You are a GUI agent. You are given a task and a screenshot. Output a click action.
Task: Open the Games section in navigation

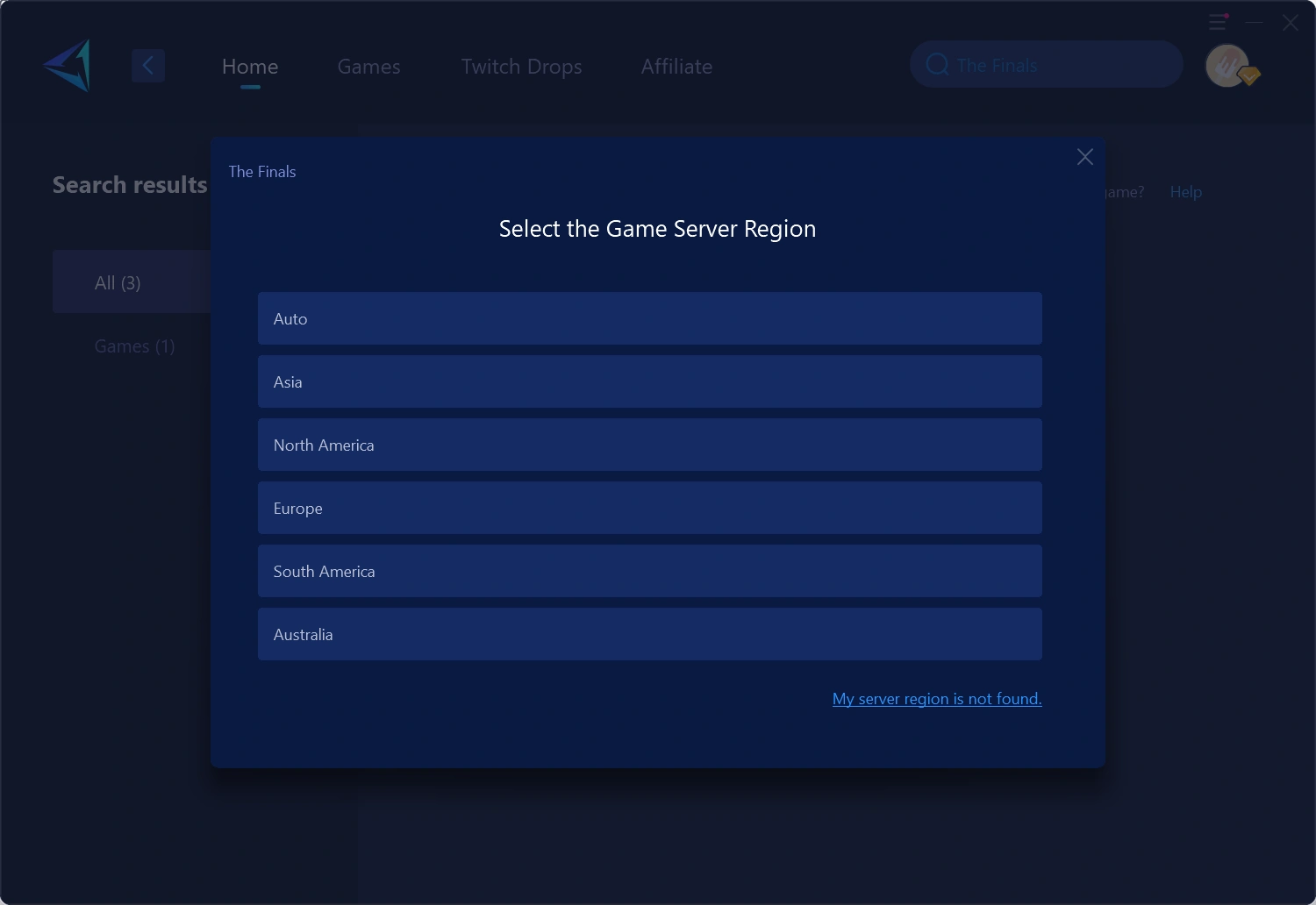[368, 66]
